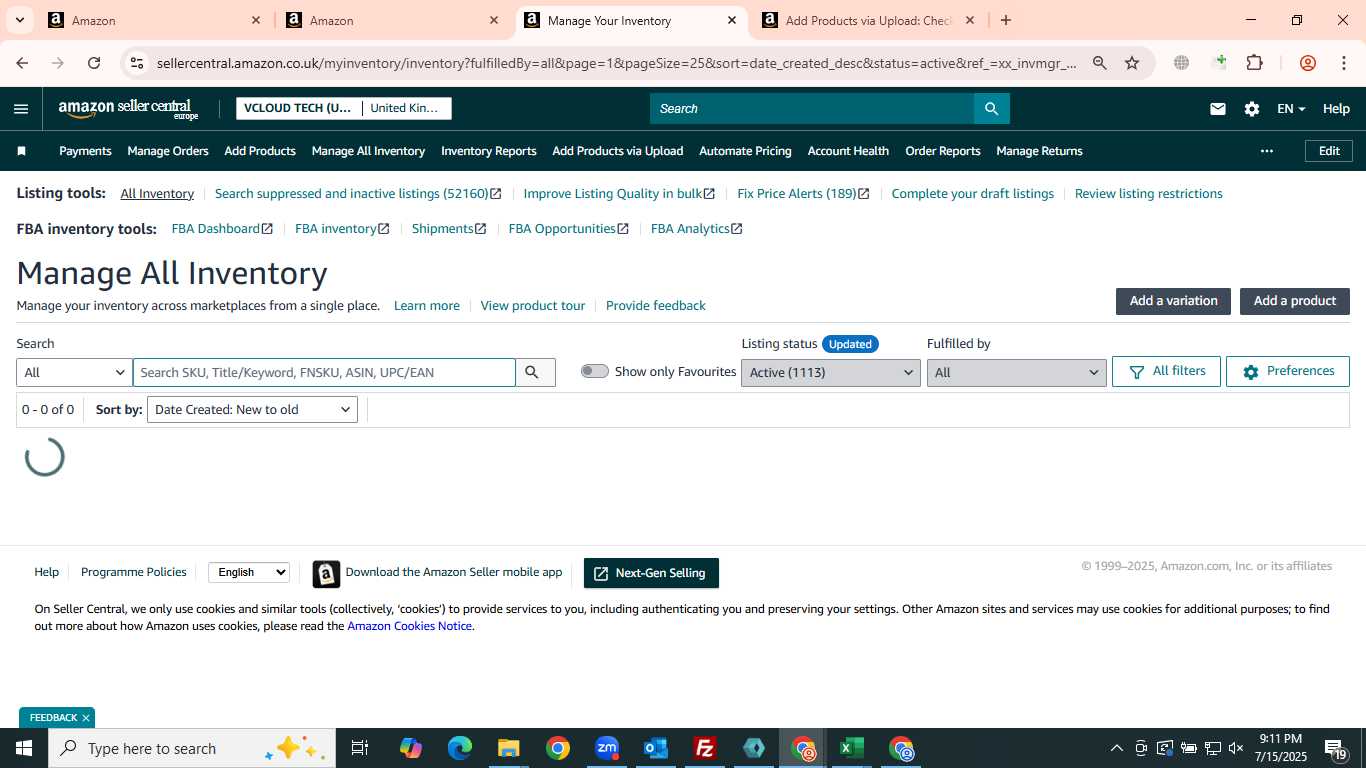The image size is (1366, 768).
Task: Click the bookmark flag icon in nav bar
Action: 21,151
